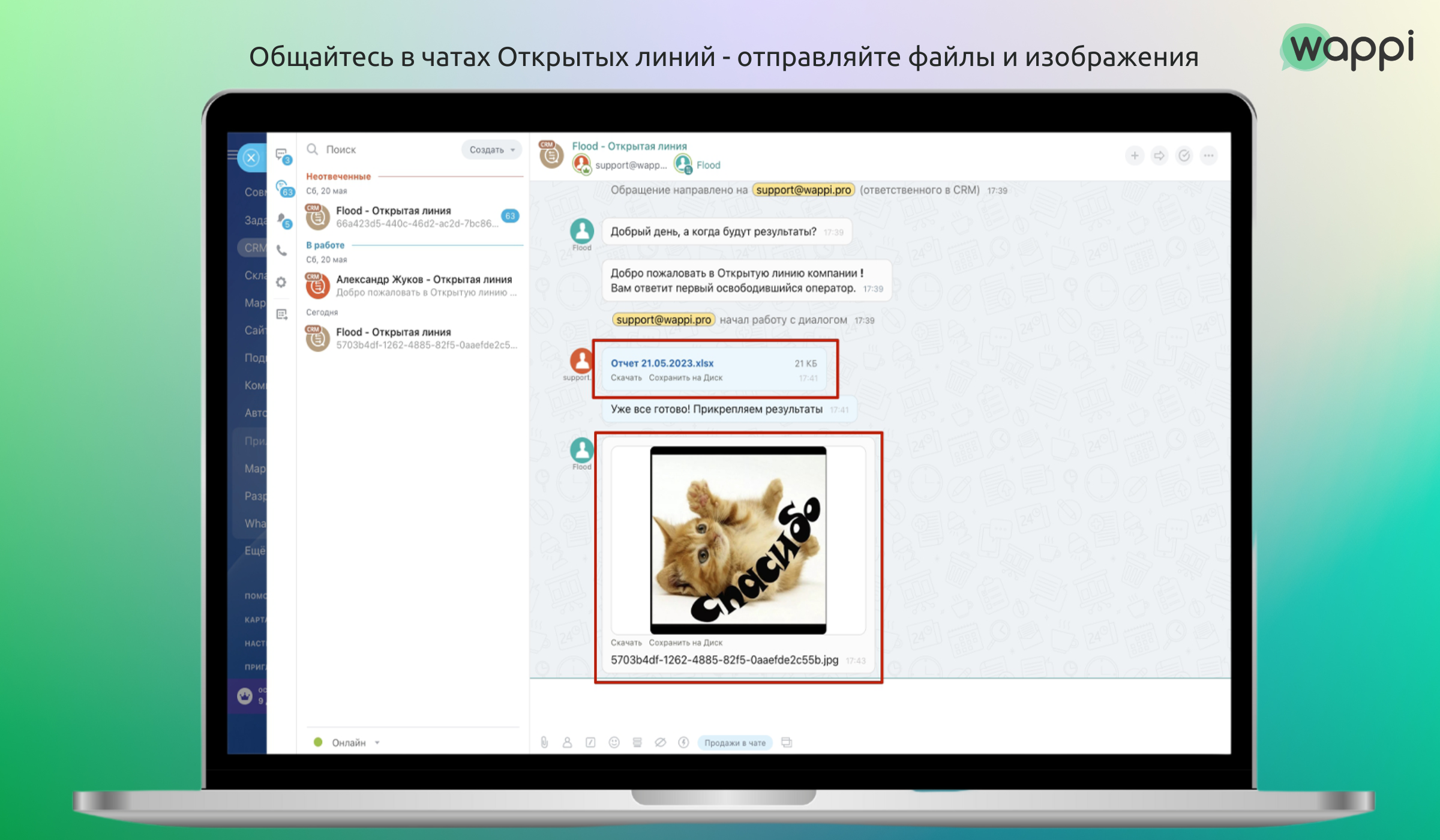Open the emoji smiley picker
This screenshot has width=1440, height=840.
click(614, 742)
